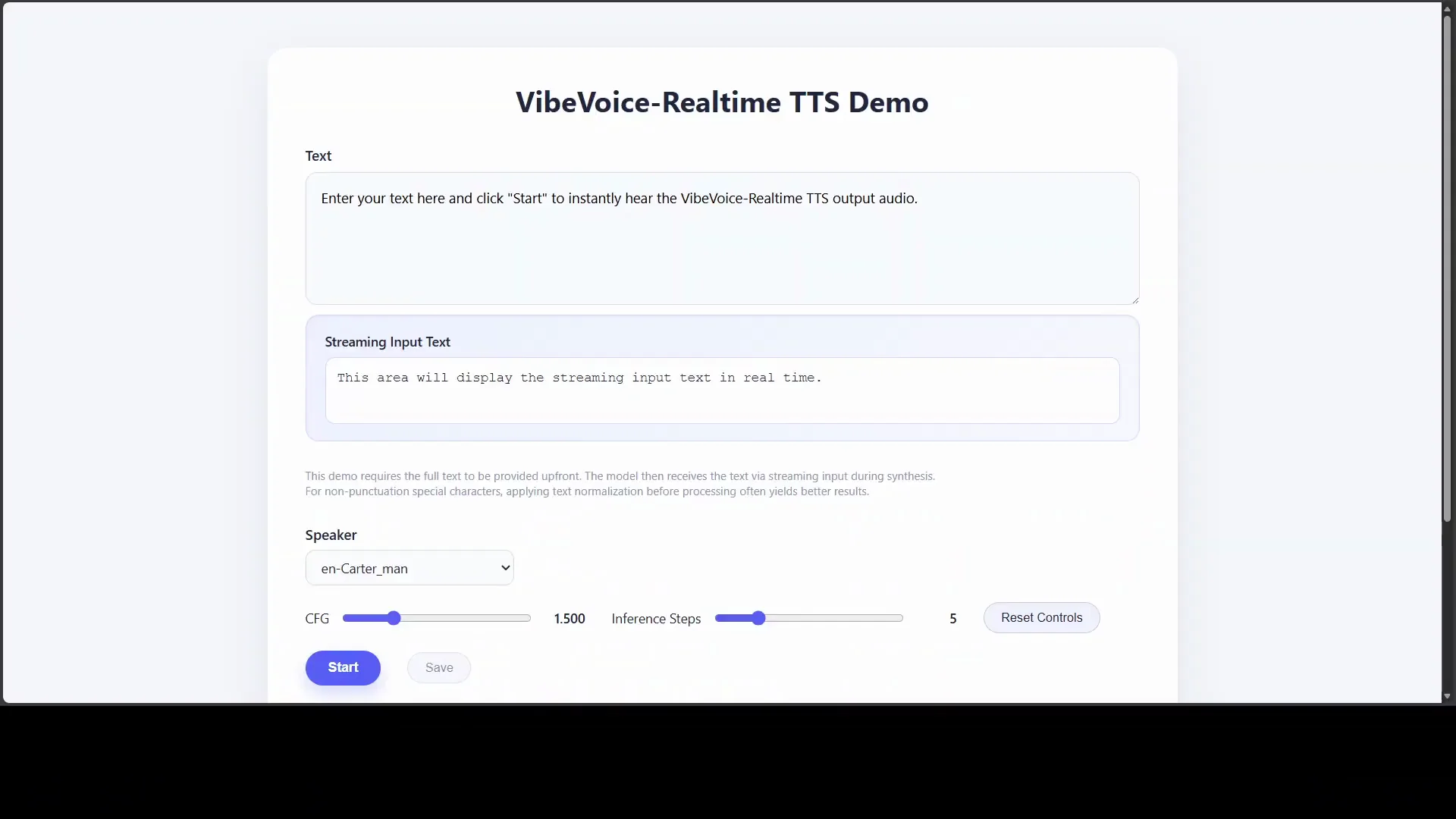Click the Inference Steps value 5
The image size is (1456, 819).
click(952, 618)
